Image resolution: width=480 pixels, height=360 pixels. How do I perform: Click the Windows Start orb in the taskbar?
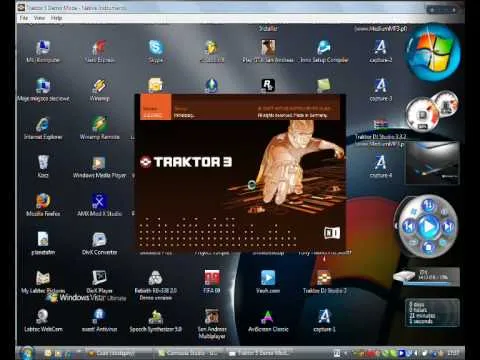tap(27, 353)
